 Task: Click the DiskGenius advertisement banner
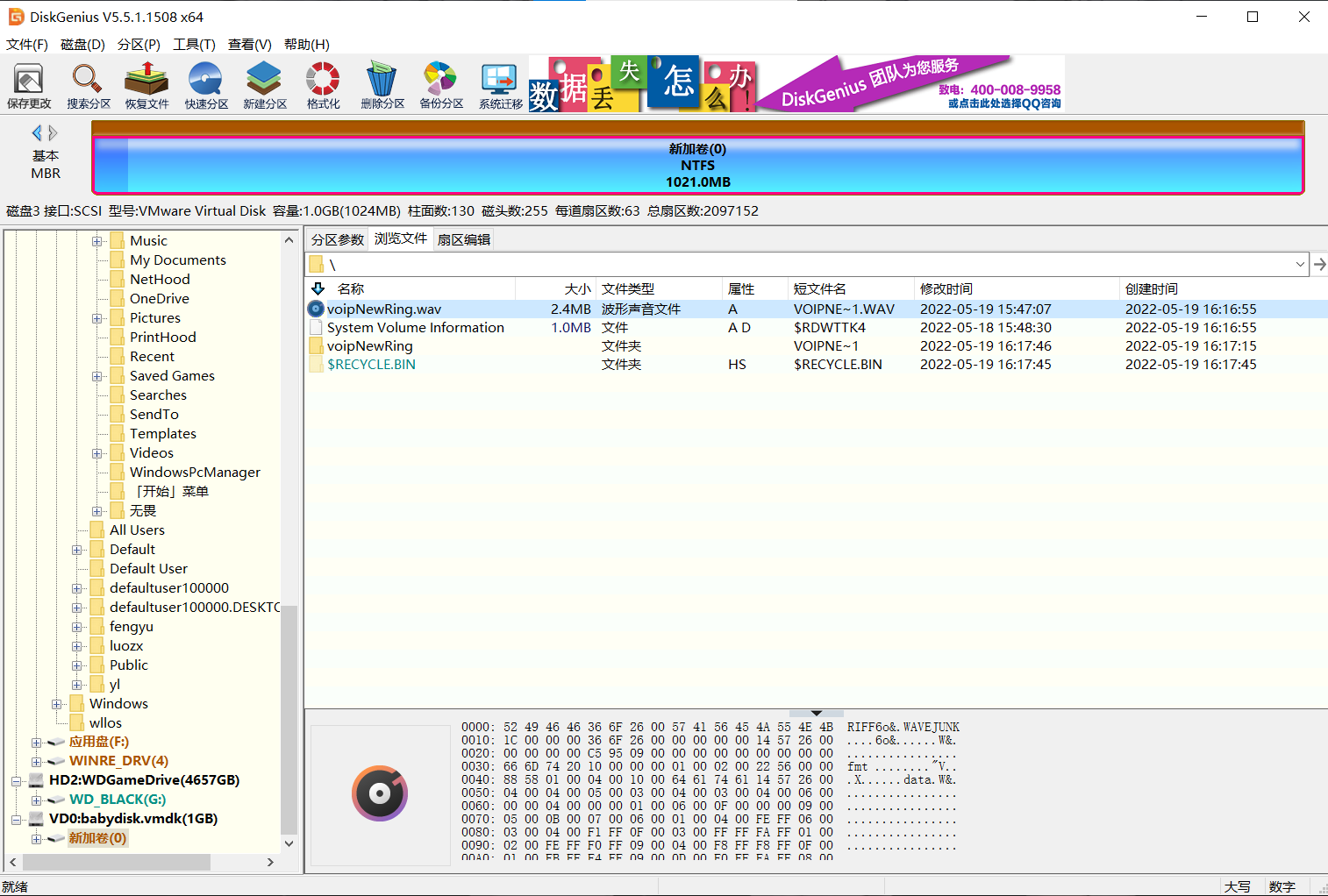tap(796, 83)
